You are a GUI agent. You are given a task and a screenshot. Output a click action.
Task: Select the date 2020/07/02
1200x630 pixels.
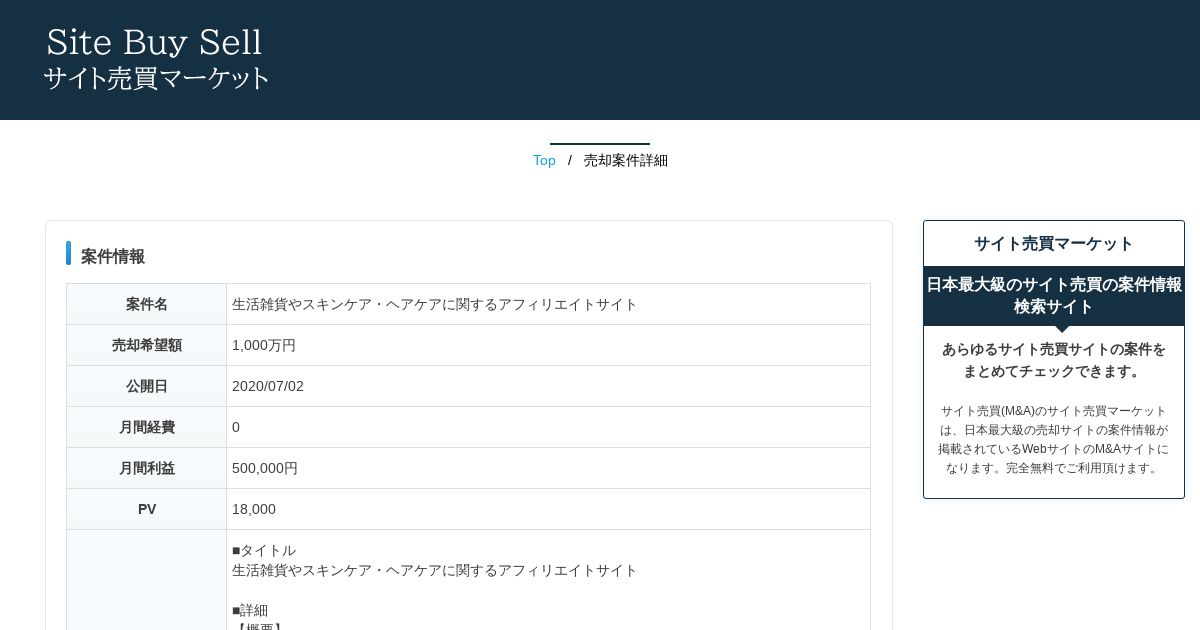[268, 386]
